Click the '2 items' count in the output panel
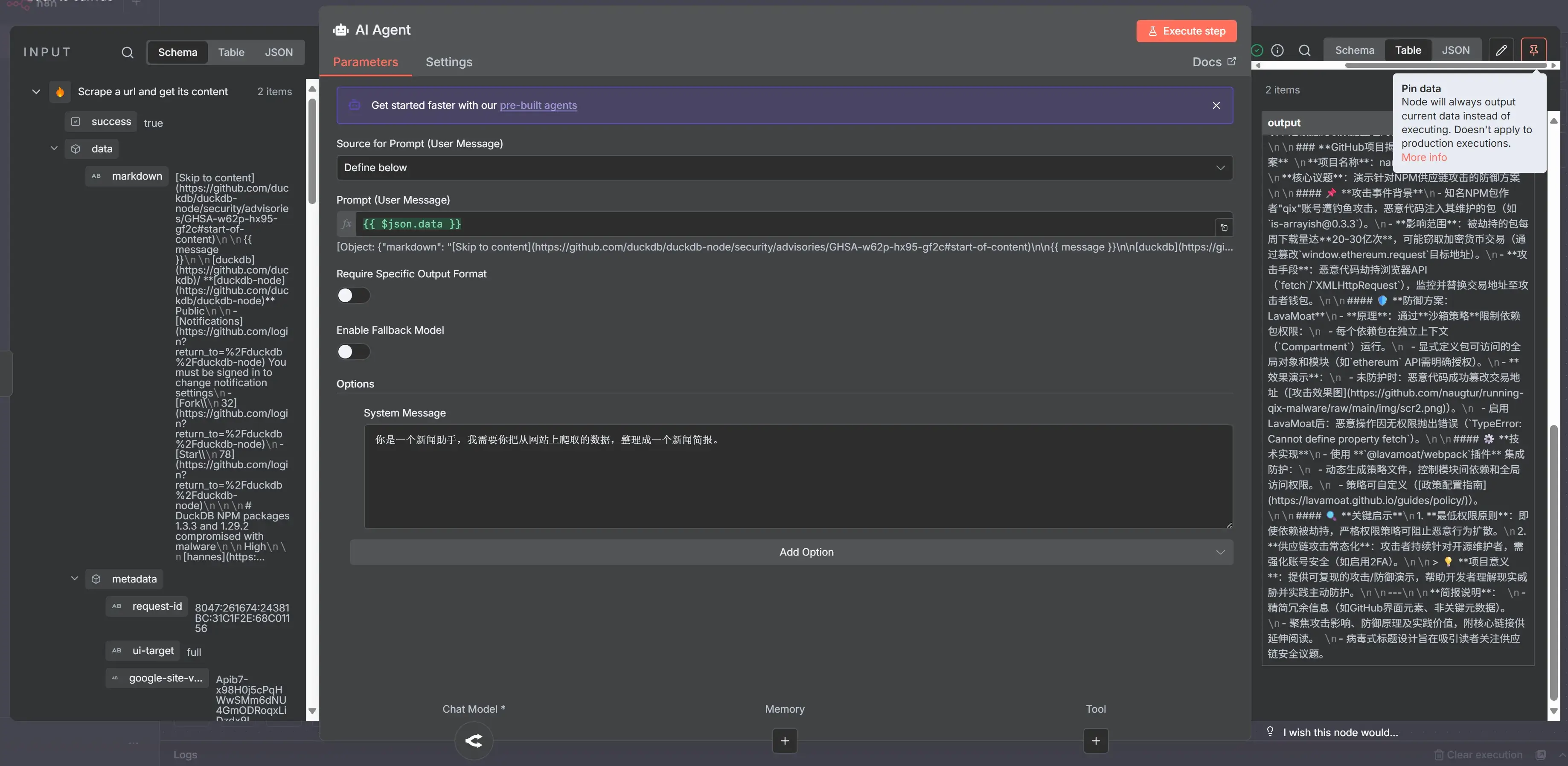Image resolution: width=1568 pixels, height=766 pixels. point(1283,90)
